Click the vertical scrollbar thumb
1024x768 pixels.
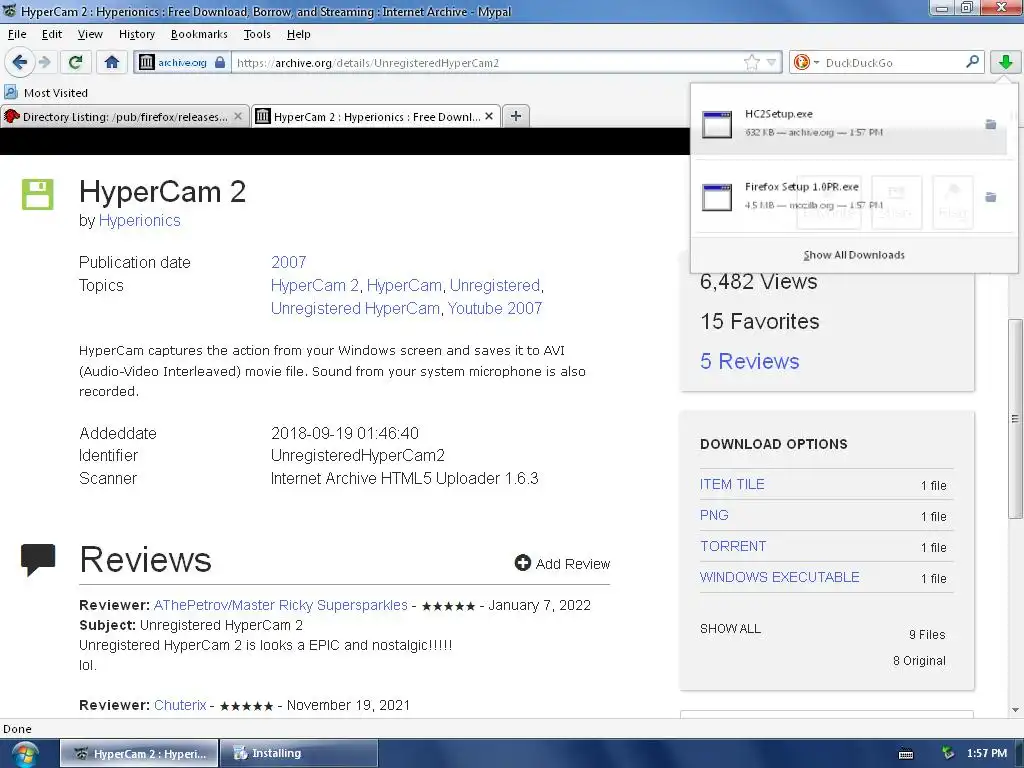[1014, 418]
